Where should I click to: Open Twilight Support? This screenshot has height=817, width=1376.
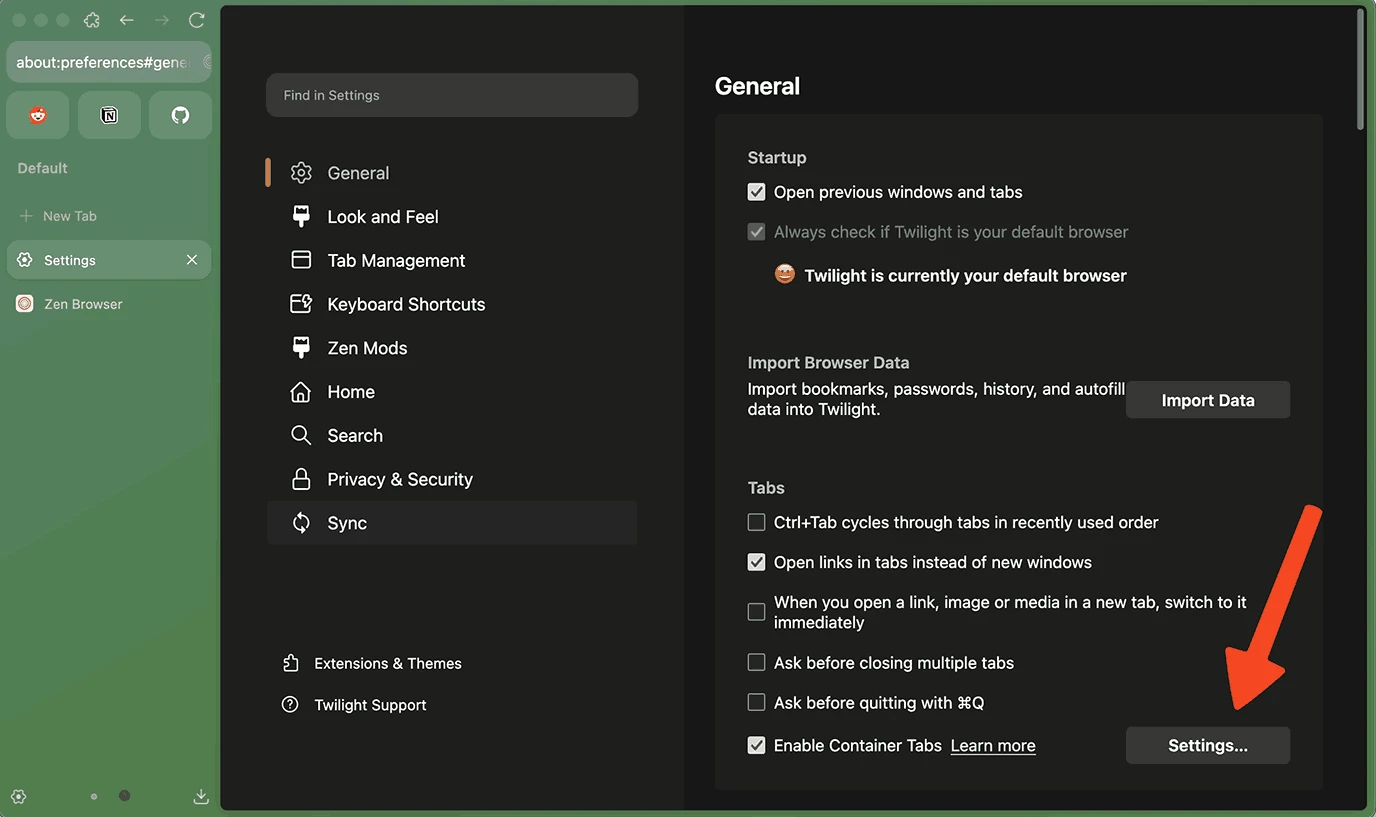coord(354,705)
